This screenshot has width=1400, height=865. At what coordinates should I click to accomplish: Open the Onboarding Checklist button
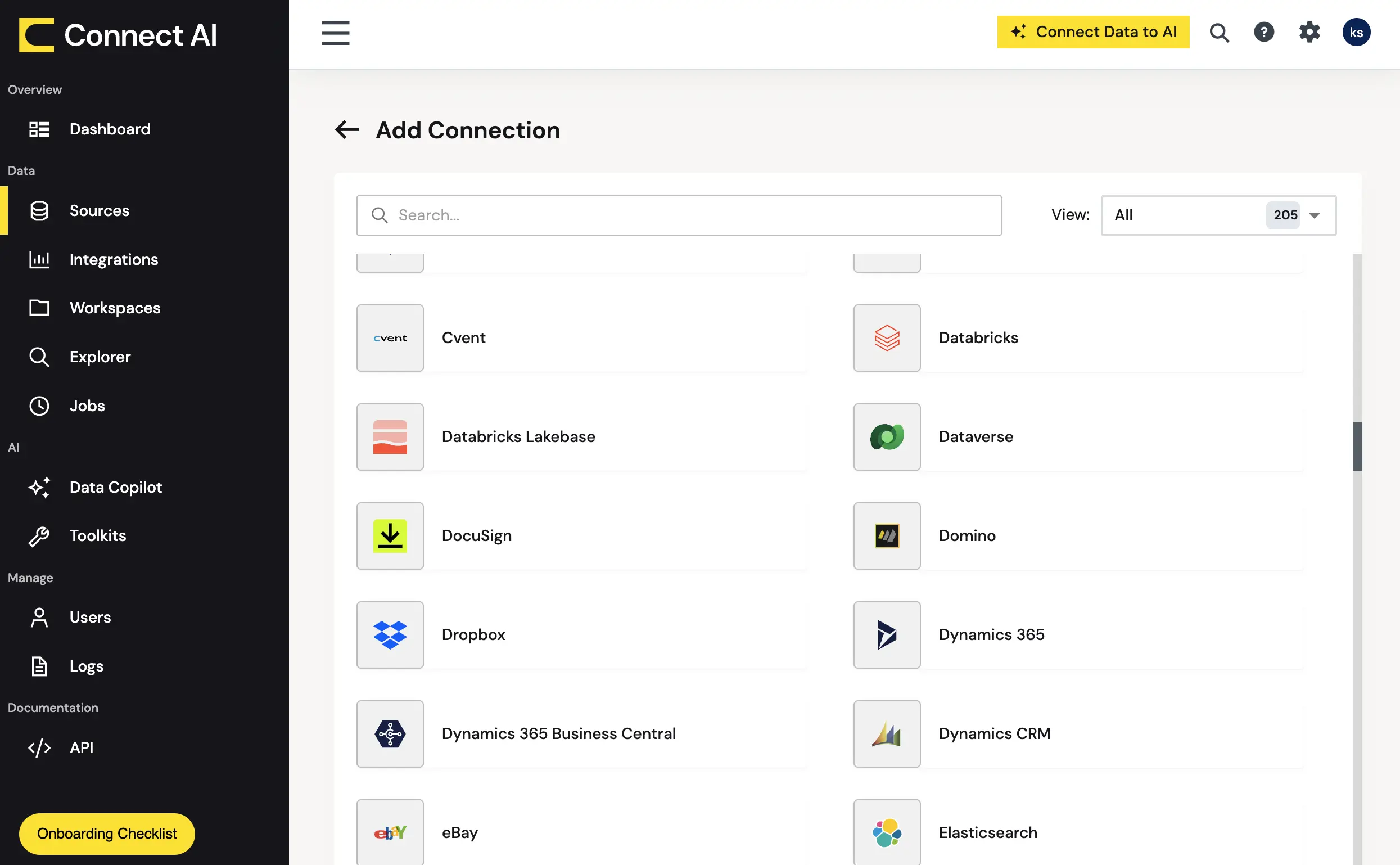coord(107,834)
